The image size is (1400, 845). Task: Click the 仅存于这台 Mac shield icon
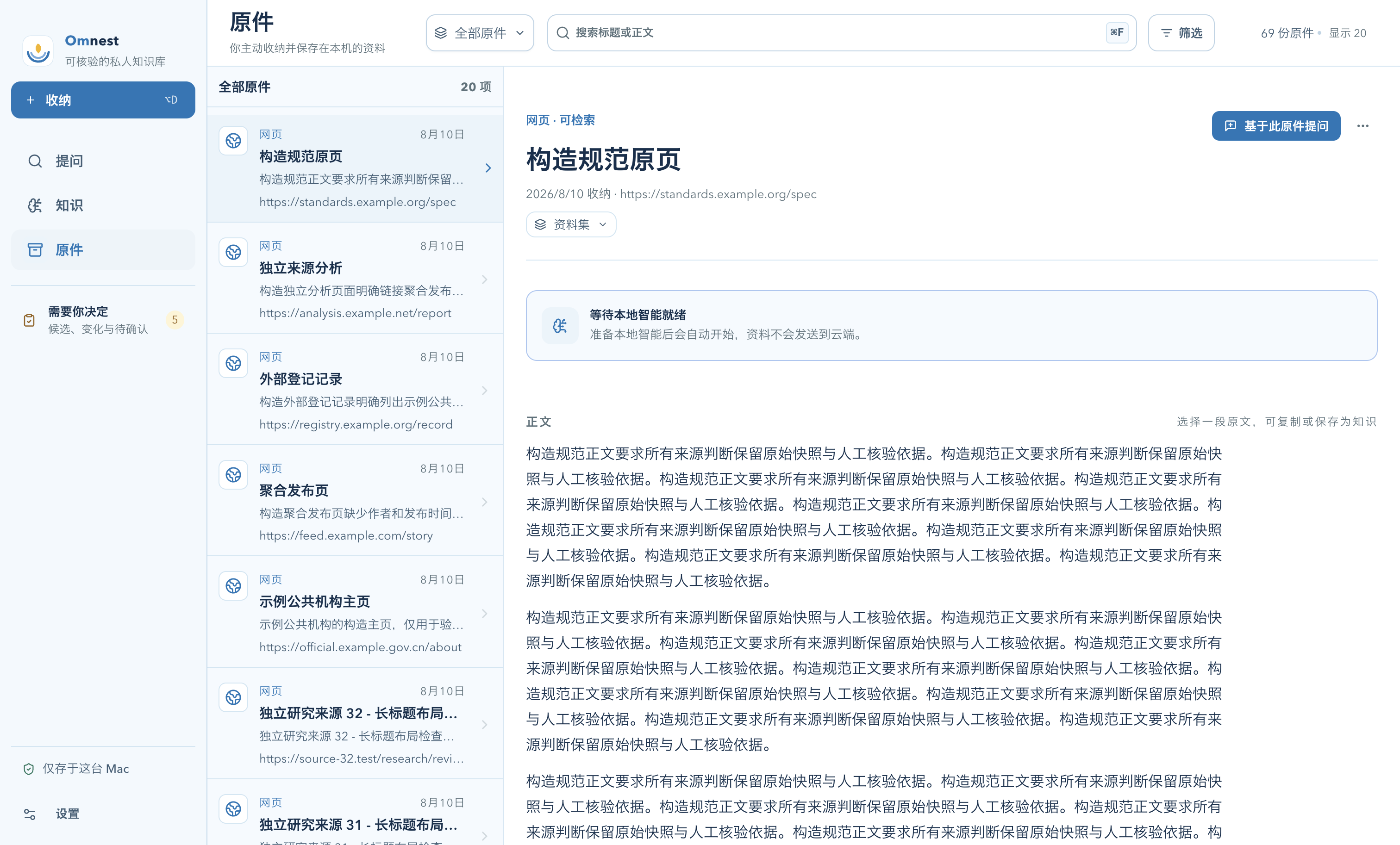coord(28,768)
